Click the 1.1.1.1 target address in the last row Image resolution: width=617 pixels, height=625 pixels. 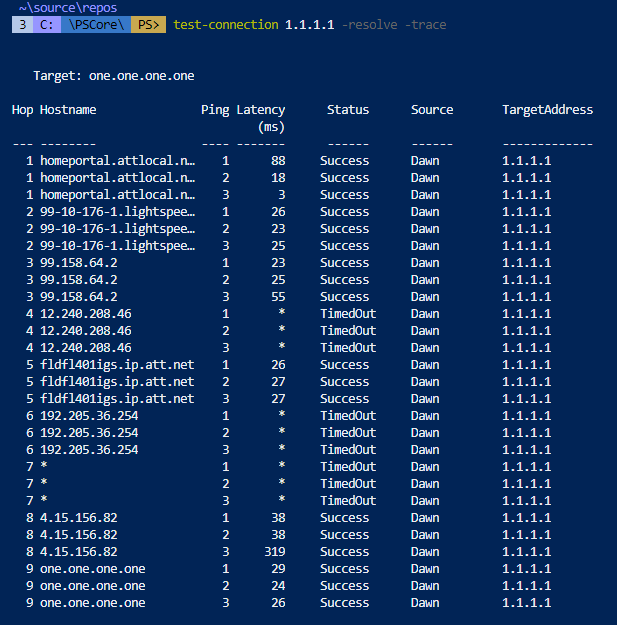[527, 603]
